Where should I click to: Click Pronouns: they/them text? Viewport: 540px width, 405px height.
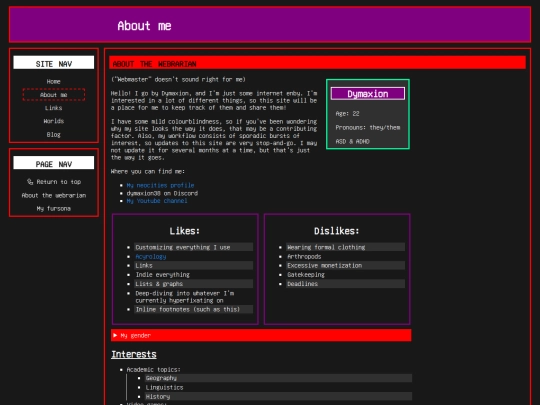click(368, 127)
